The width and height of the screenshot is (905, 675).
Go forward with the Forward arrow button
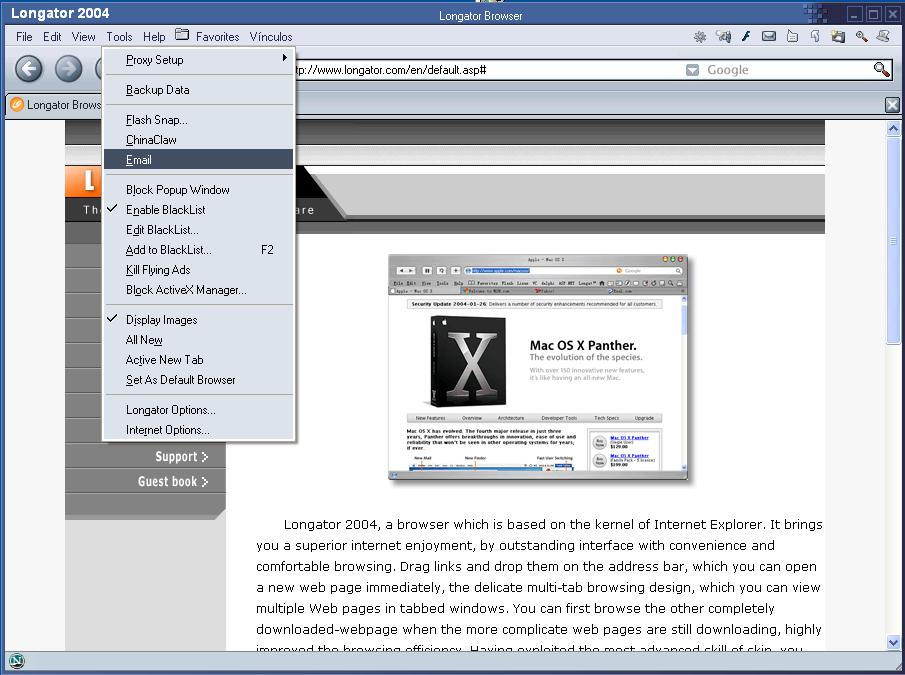(x=68, y=69)
